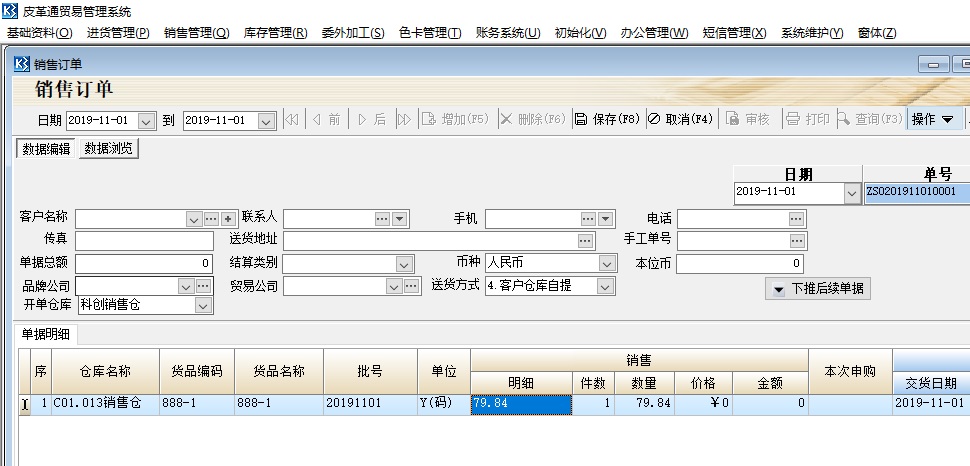The width and height of the screenshot is (970, 466).
Task: Expand the 币种 人民币 dropdown
Action: tap(607, 264)
